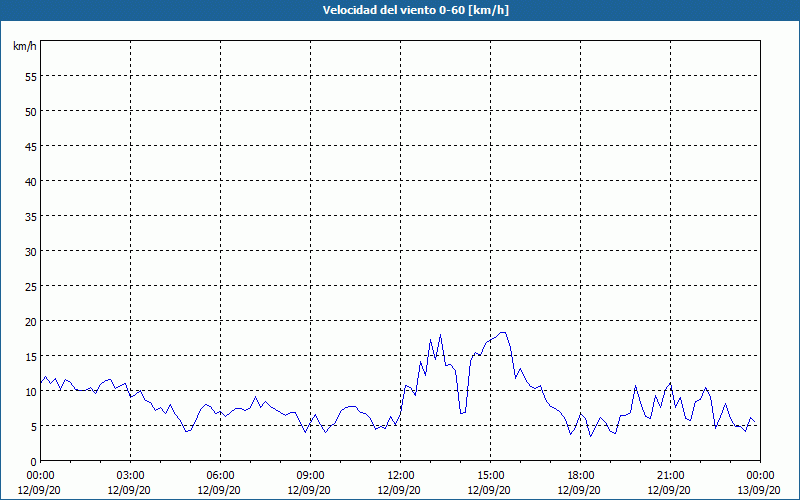
Task: Click the y-axis value 0
Action: (34, 462)
